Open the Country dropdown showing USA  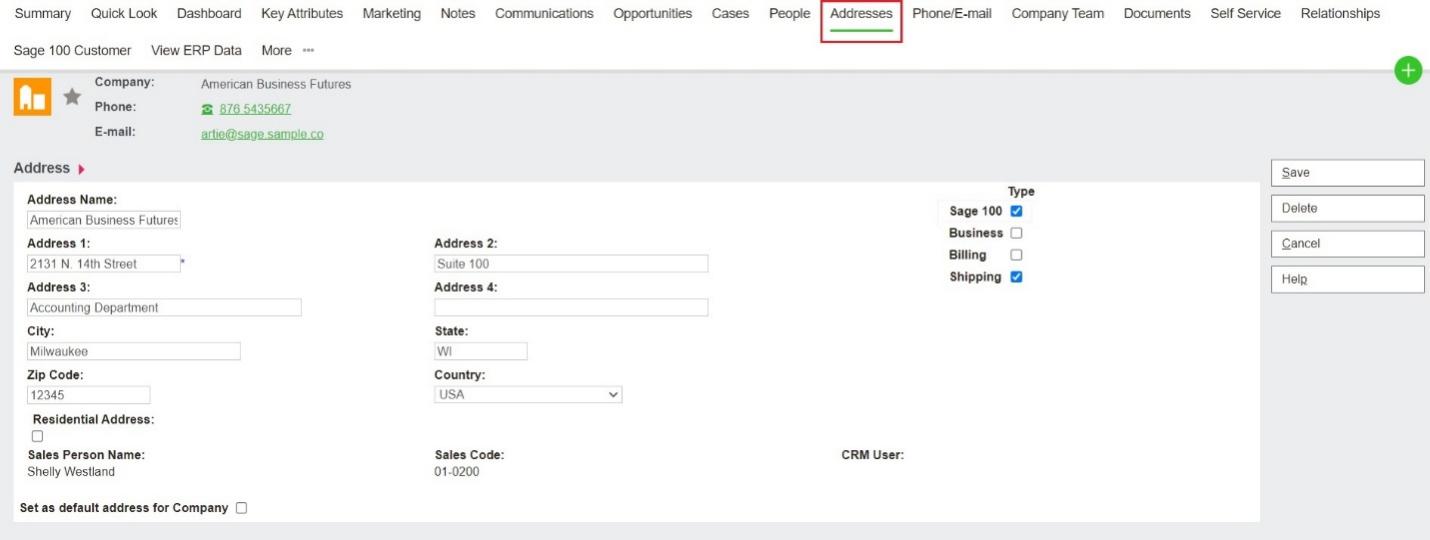pos(528,395)
